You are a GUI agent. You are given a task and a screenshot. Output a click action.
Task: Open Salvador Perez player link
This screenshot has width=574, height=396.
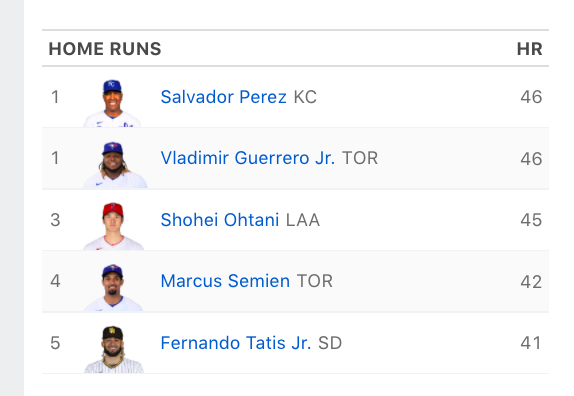(223, 97)
